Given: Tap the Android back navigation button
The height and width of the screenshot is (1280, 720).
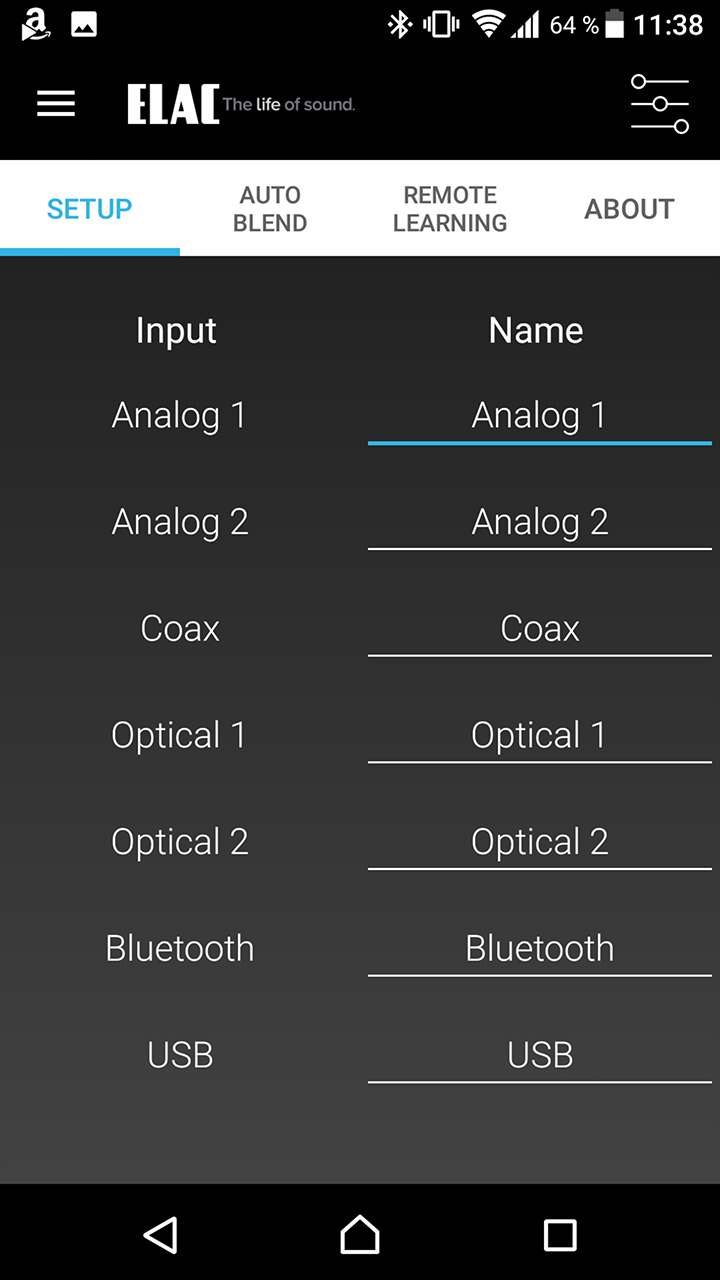Looking at the screenshot, I should (160, 1234).
